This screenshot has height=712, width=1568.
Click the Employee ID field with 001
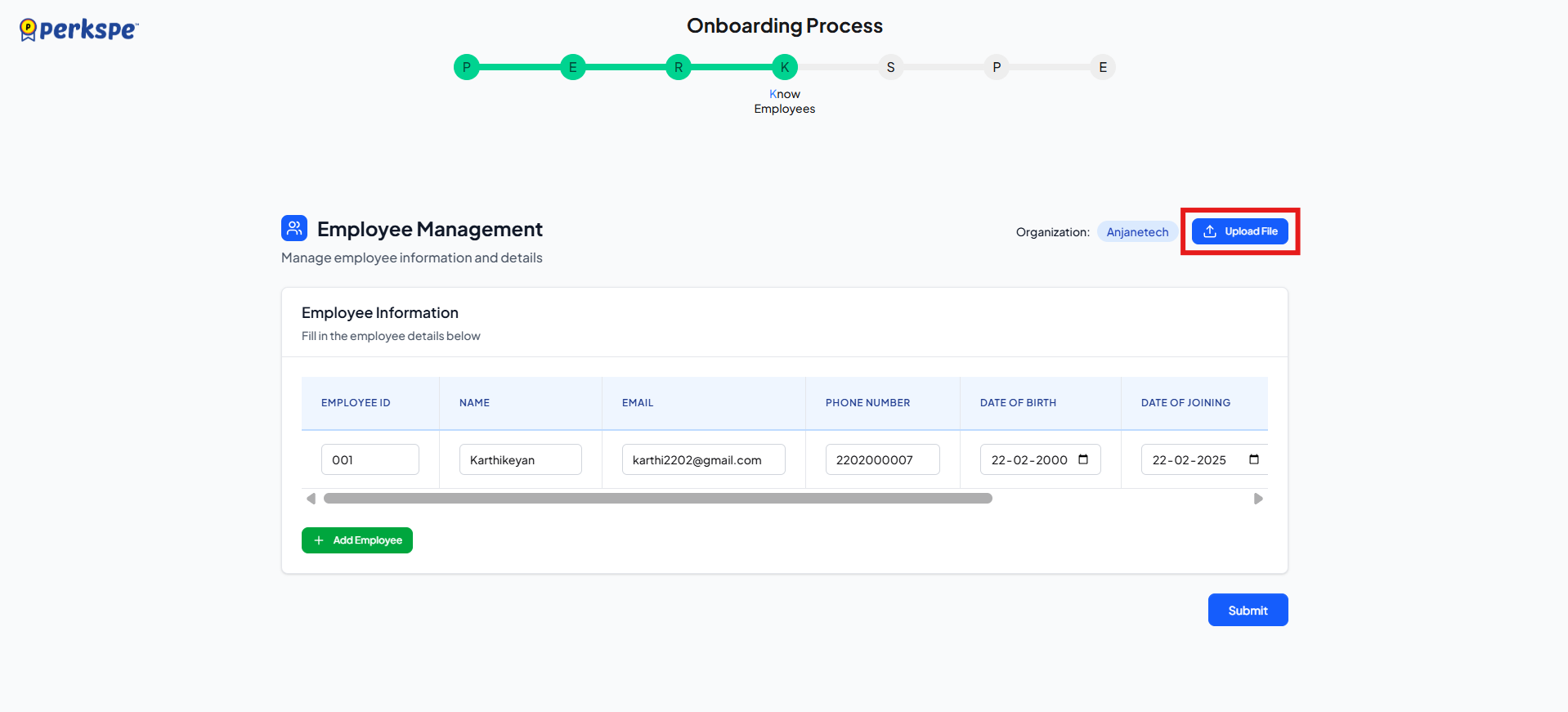tap(370, 459)
